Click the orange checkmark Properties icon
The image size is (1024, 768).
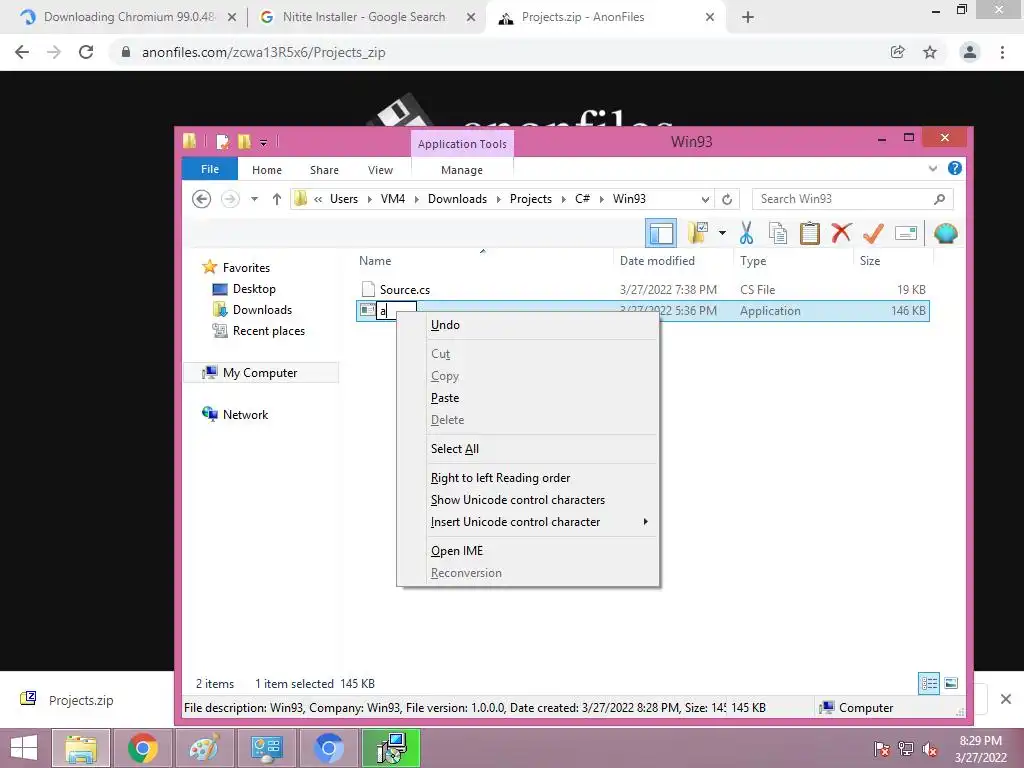point(873,233)
